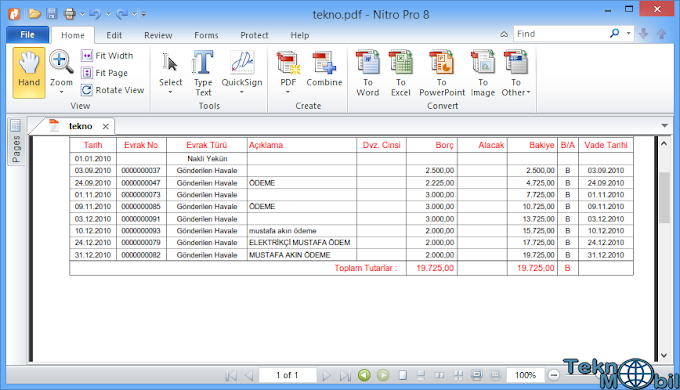Open the File menu
This screenshot has width=680, height=390.
pyautogui.click(x=27, y=35)
